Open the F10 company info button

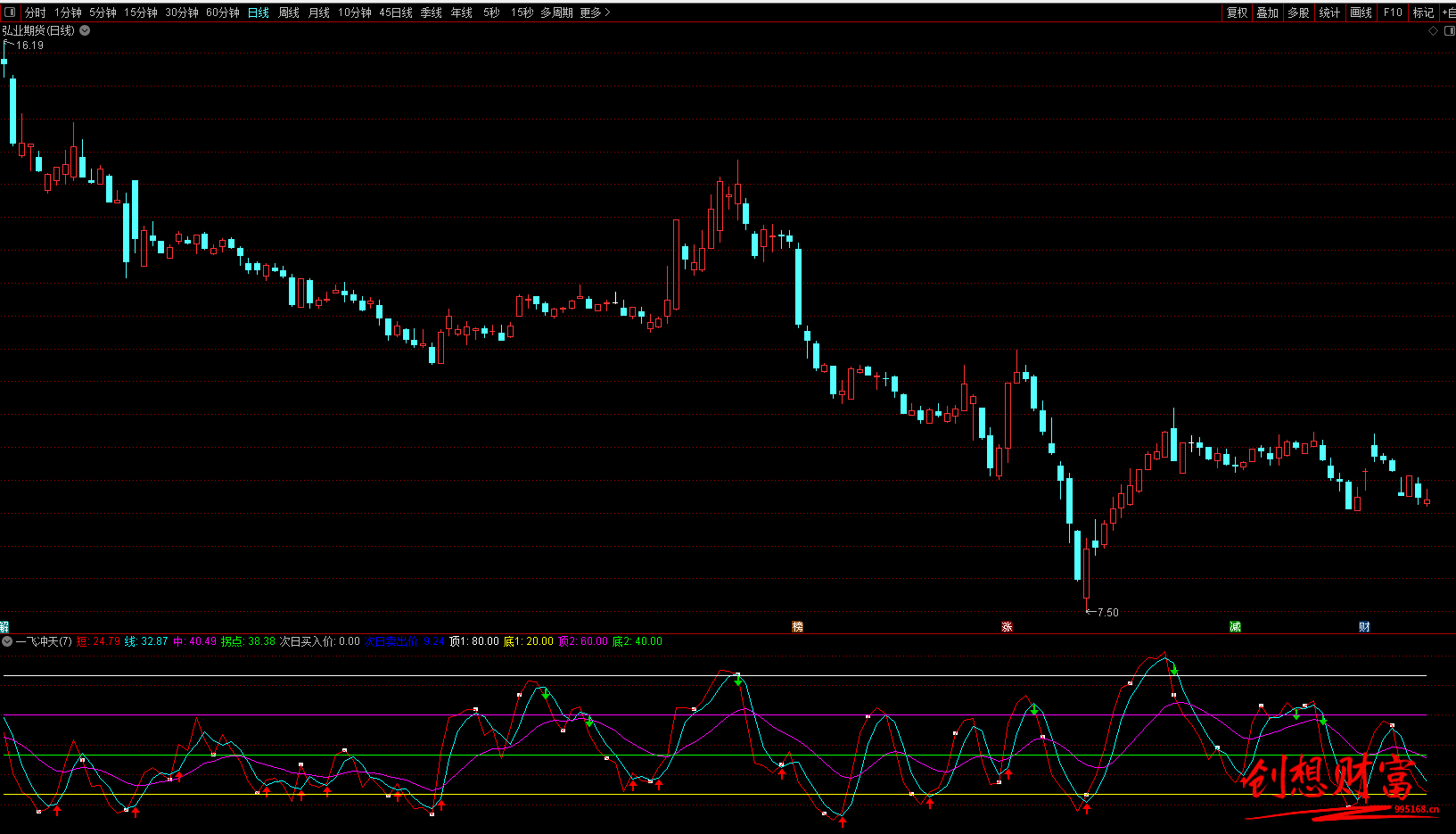(1393, 12)
